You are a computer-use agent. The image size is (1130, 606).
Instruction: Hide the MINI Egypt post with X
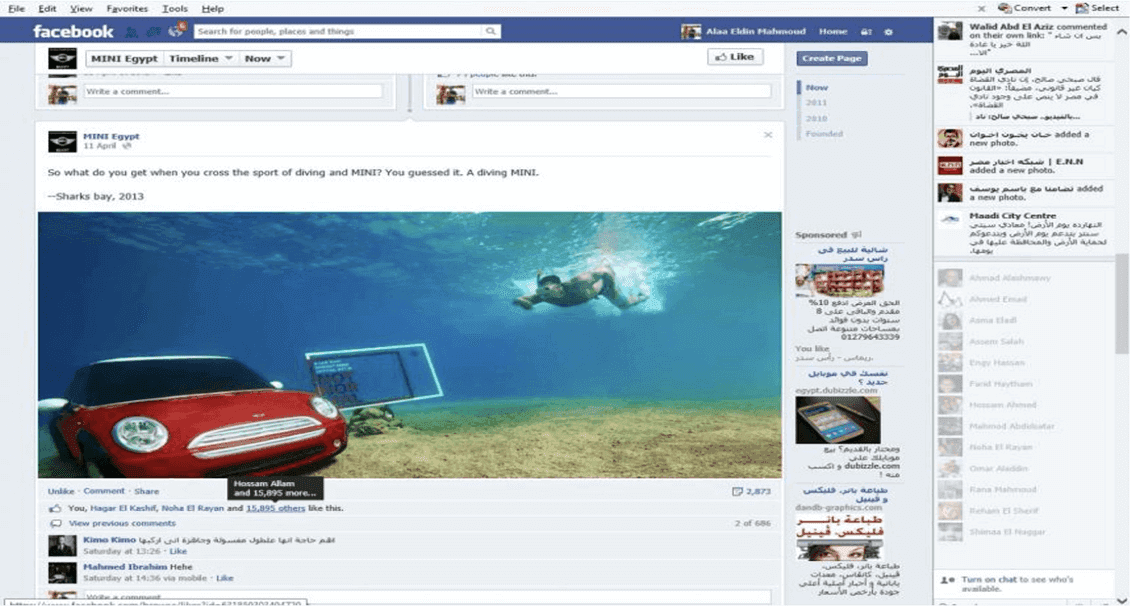[768, 135]
